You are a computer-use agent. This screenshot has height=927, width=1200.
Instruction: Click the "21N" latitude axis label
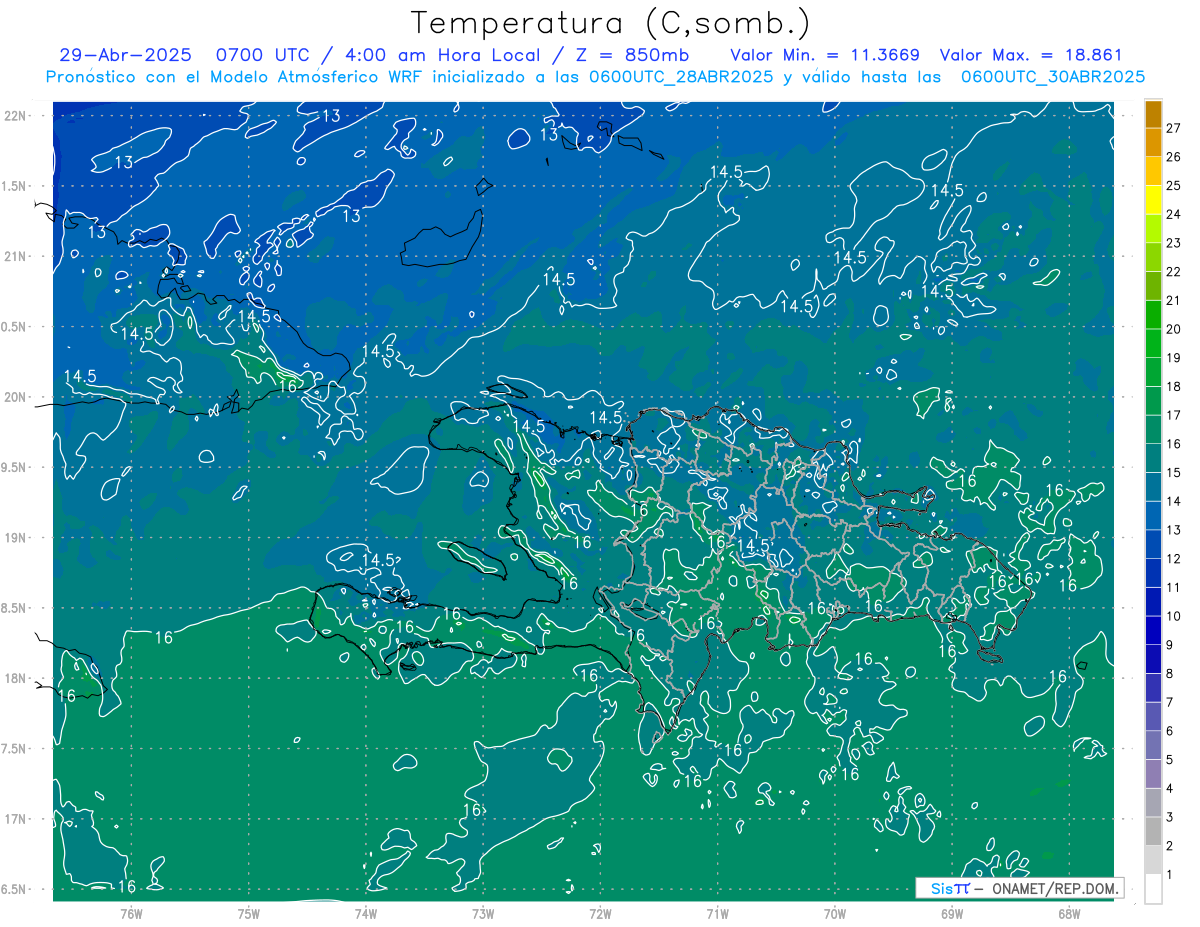point(15,256)
